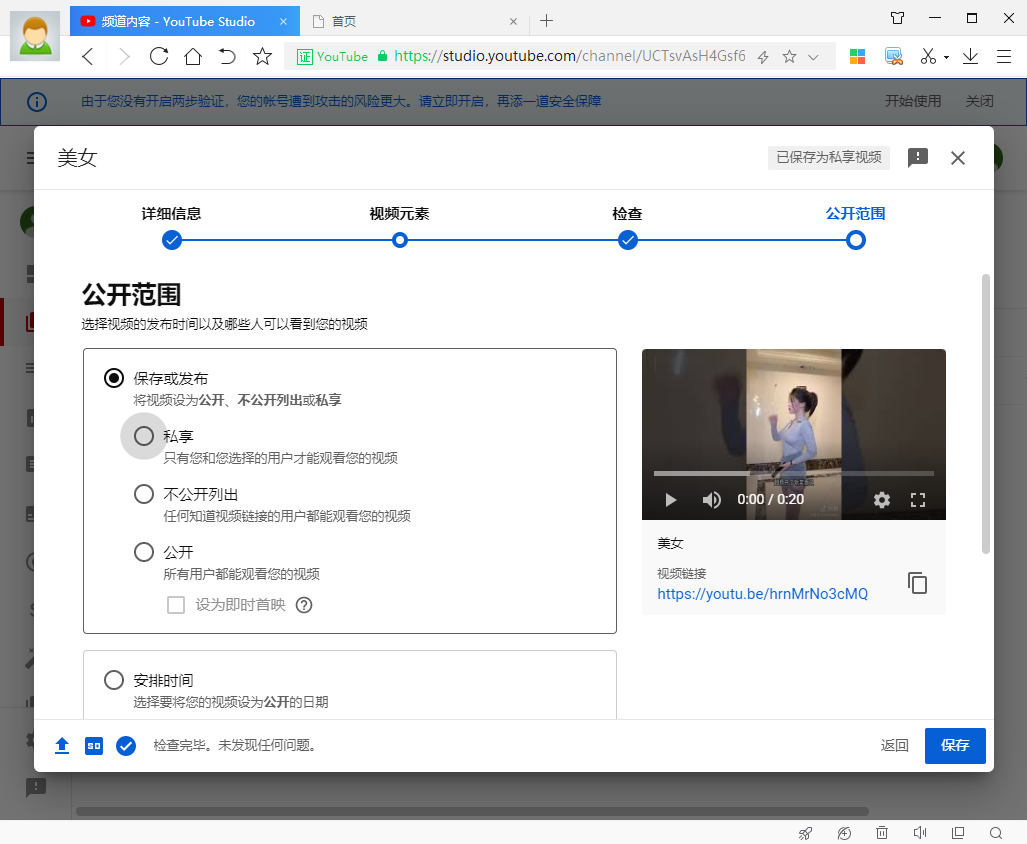Click the window layout icon in status bar
Viewport: 1027px width, 844px height.
pyautogui.click(x=958, y=833)
